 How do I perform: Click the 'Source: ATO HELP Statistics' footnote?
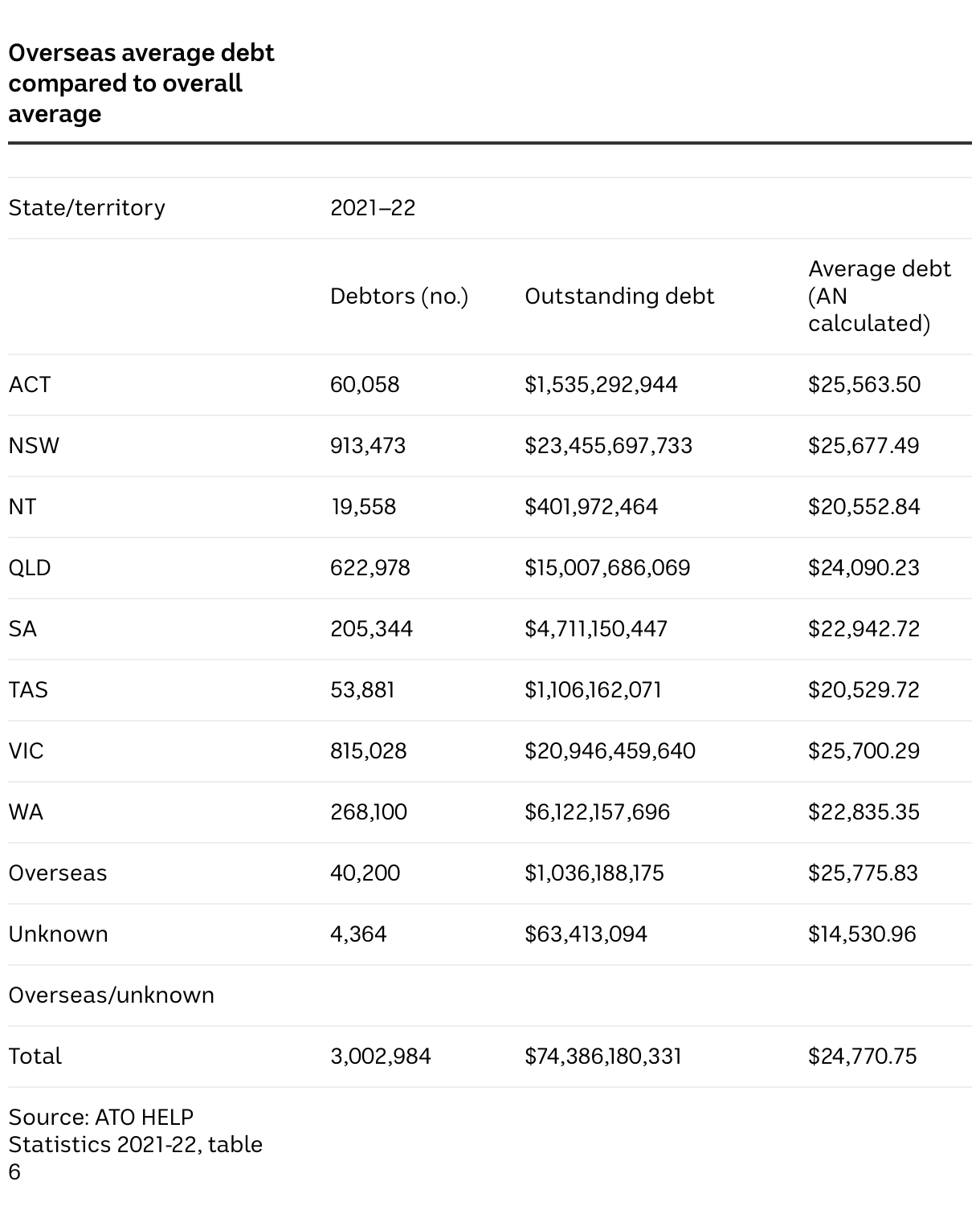[135, 1144]
